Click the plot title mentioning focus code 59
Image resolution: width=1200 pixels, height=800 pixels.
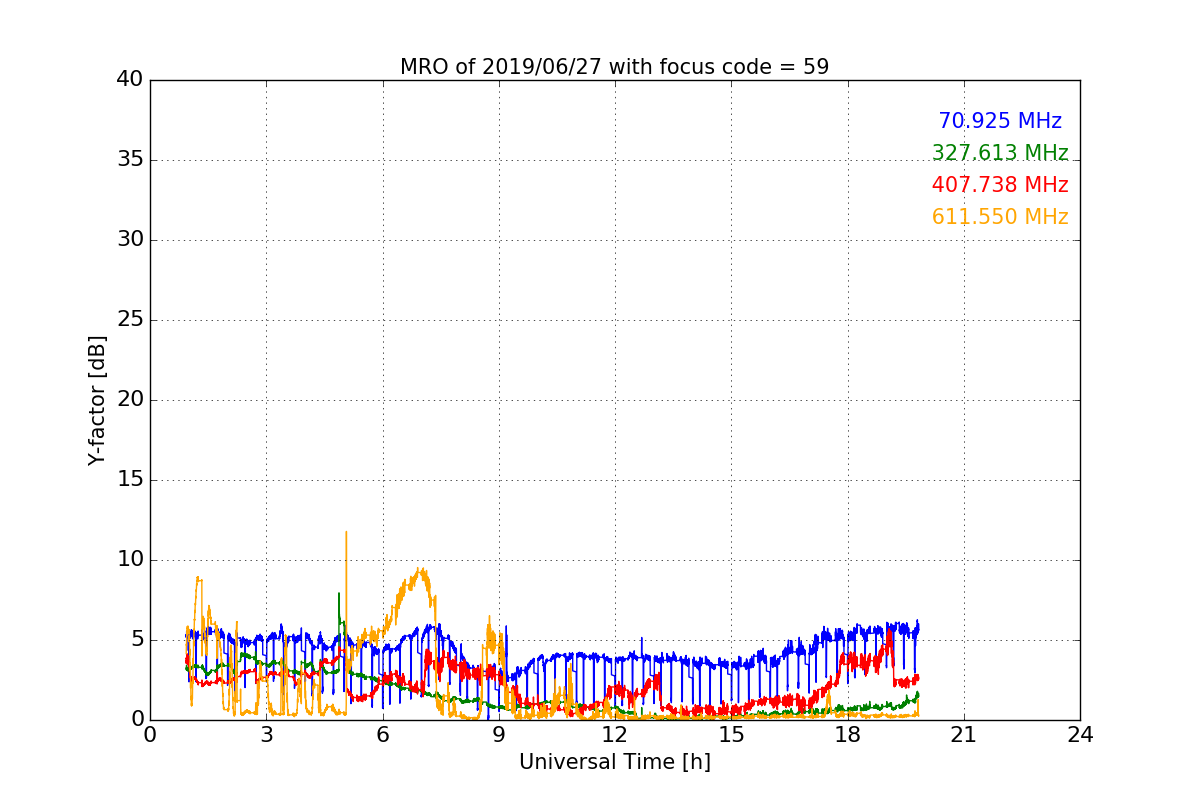[x=614, y=67]
